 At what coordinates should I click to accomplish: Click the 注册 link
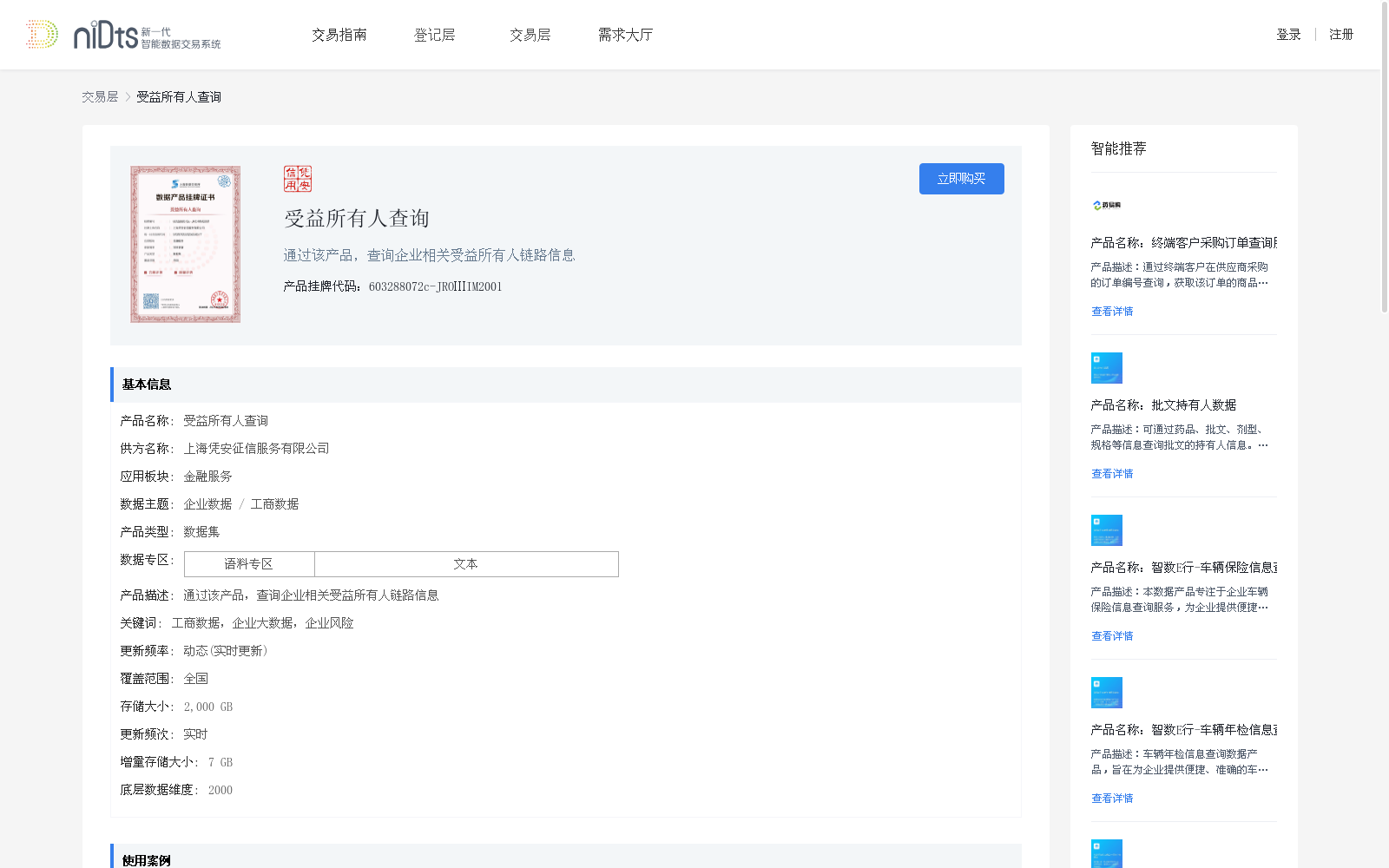(x=1341, y=35)
